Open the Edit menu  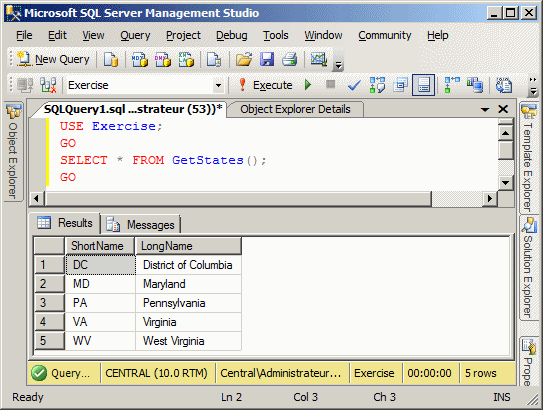tap(57, 35)
